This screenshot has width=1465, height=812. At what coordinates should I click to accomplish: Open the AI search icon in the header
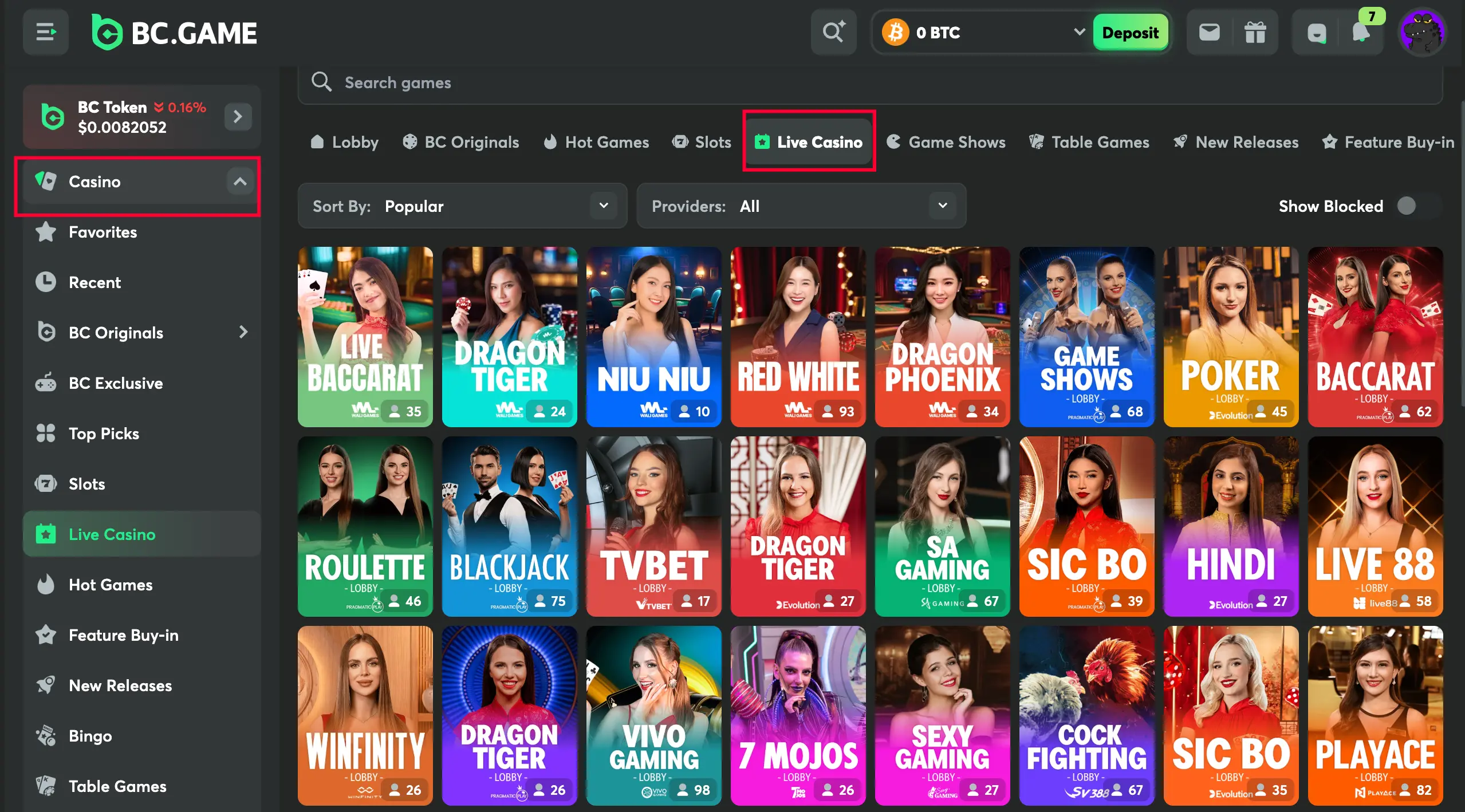(x=833, y=32)
